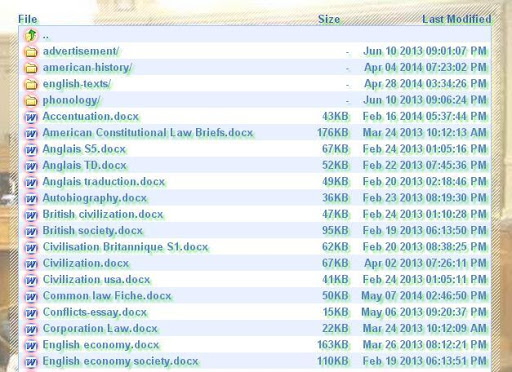Sort by the Size column header
Image resolution: width=512 pixels, height=372 pixels.
click(329, 19)
